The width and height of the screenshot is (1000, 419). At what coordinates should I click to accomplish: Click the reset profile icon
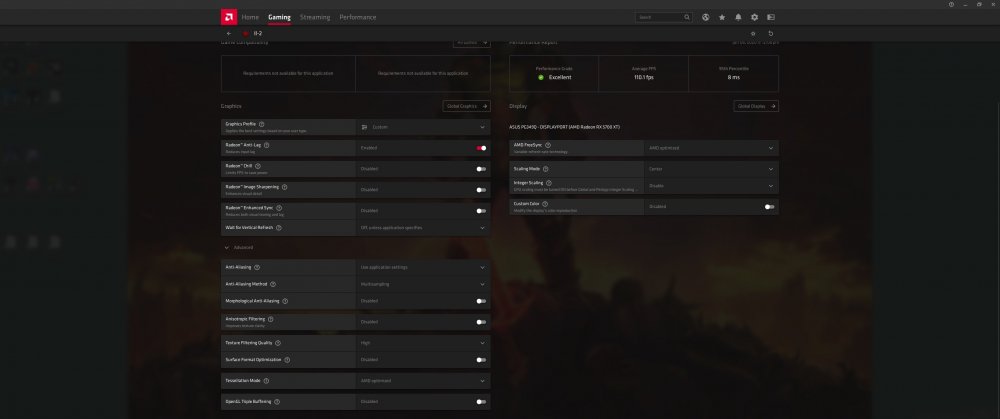(770, 33)
